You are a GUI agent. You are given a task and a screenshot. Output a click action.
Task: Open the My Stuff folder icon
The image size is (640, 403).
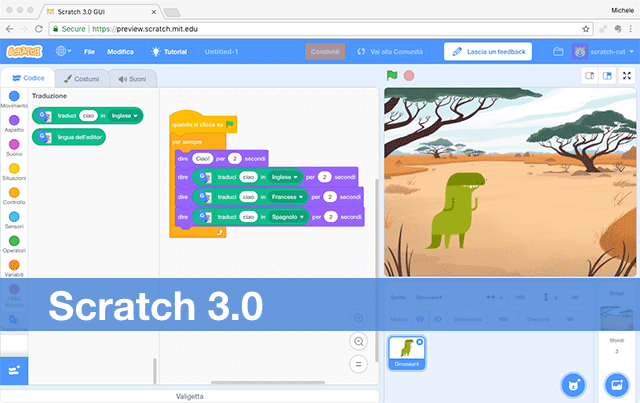pos(558,52)
